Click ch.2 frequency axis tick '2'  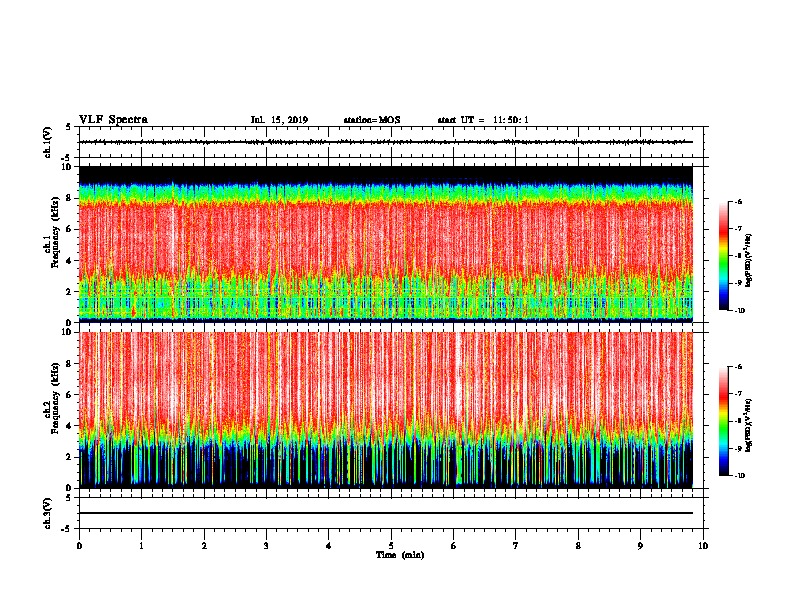coord(69,457)
